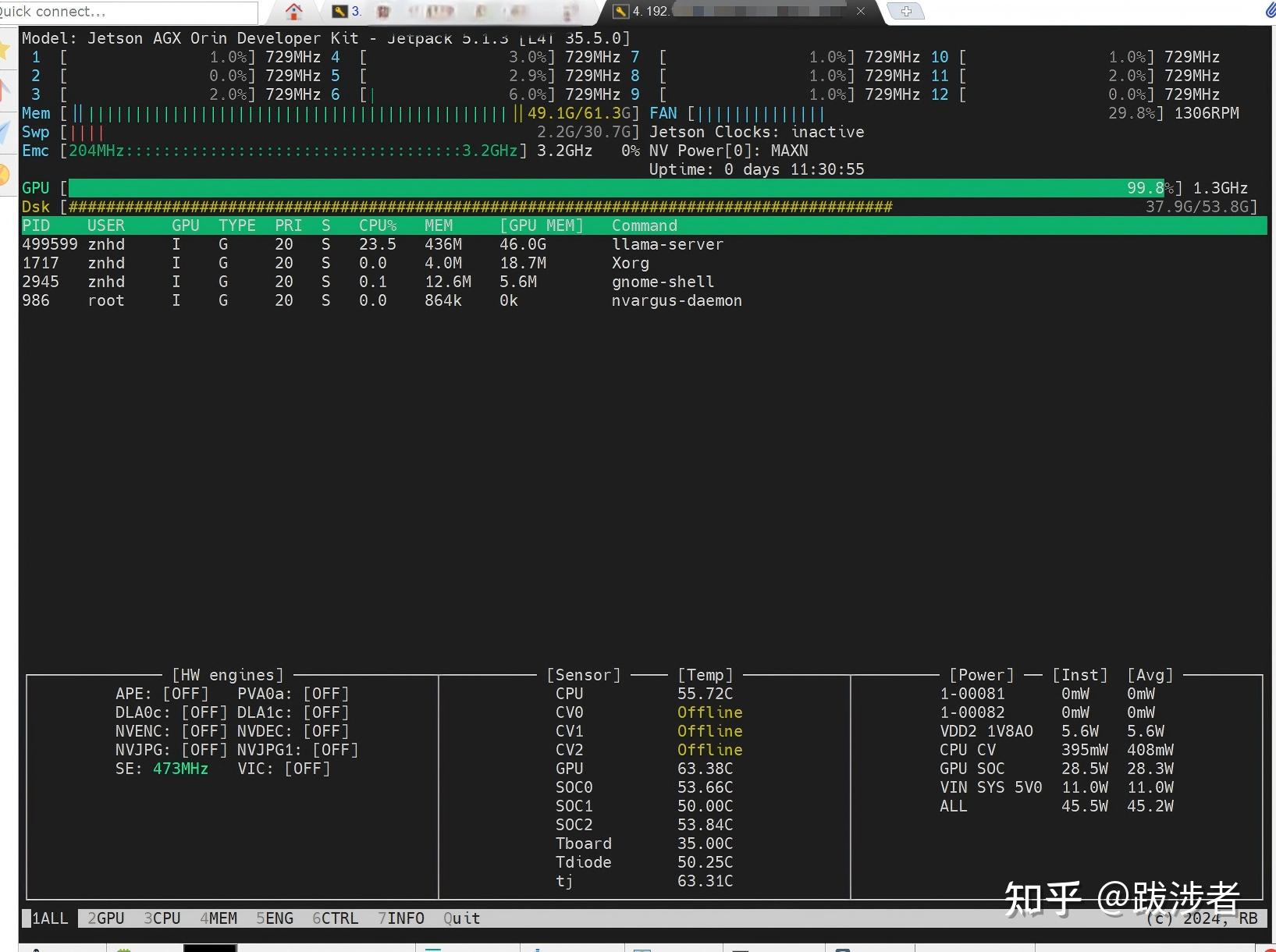Switch to 2GPU page in jtop

106,918
